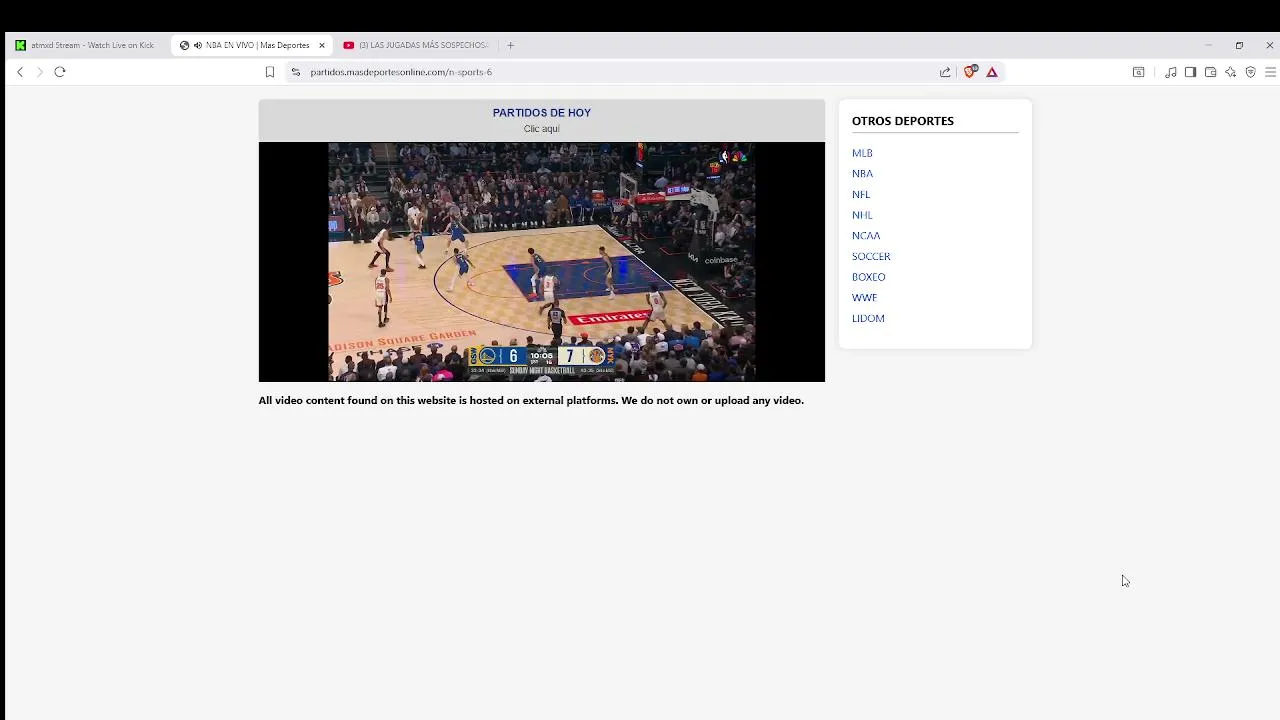Screen dimensions: 1280x720
Task: Click the live basketball video player
Action: tap(542, 262)
